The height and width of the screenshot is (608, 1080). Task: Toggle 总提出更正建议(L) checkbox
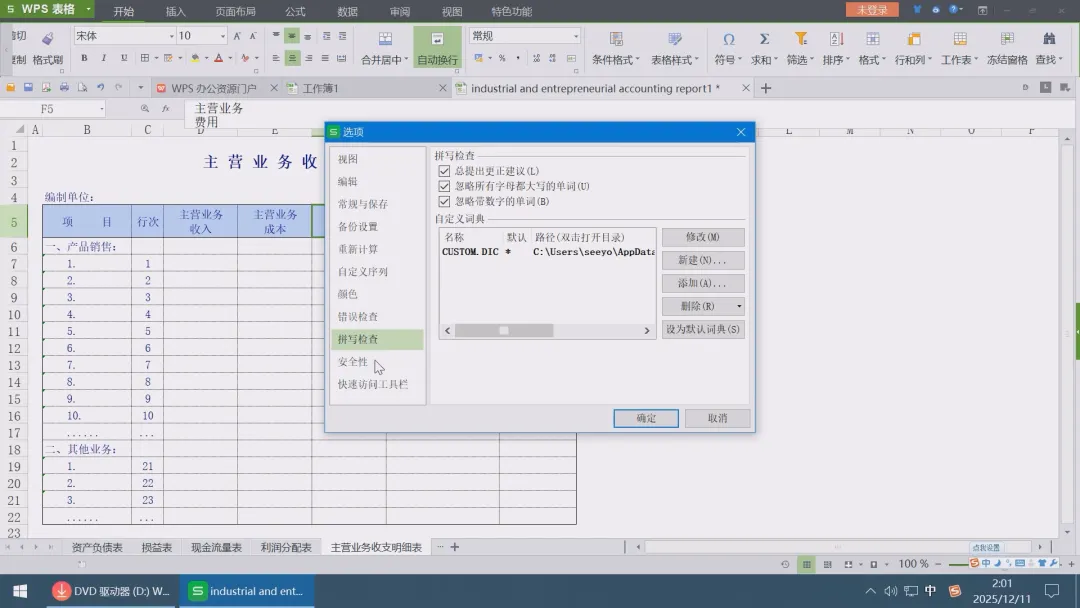pos(444,171)
